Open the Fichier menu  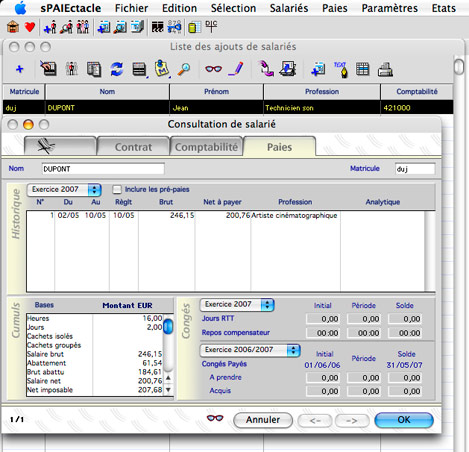tap(131, 8)
